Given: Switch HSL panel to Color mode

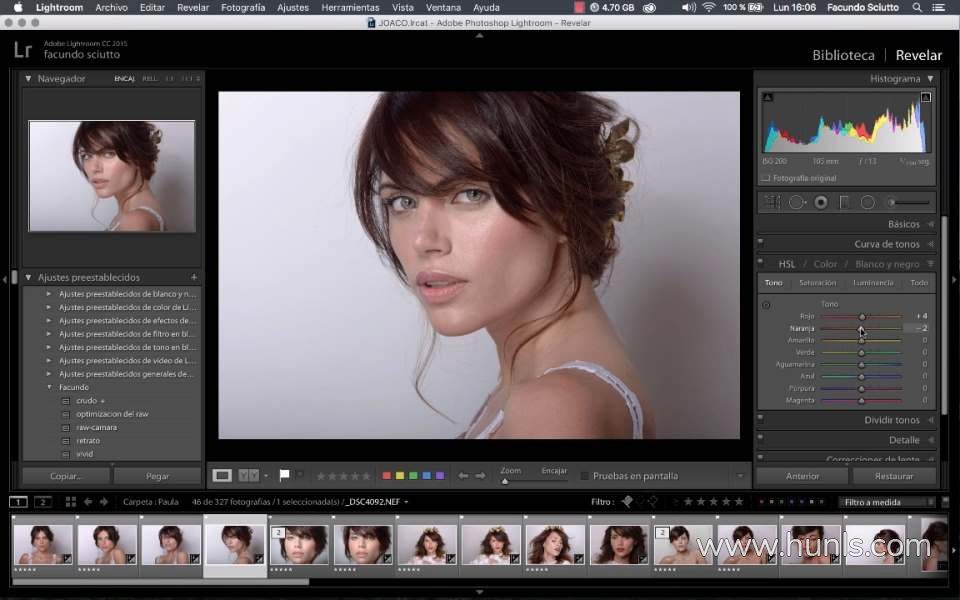Looking at the screenshot, I should [x=825, y=264].
